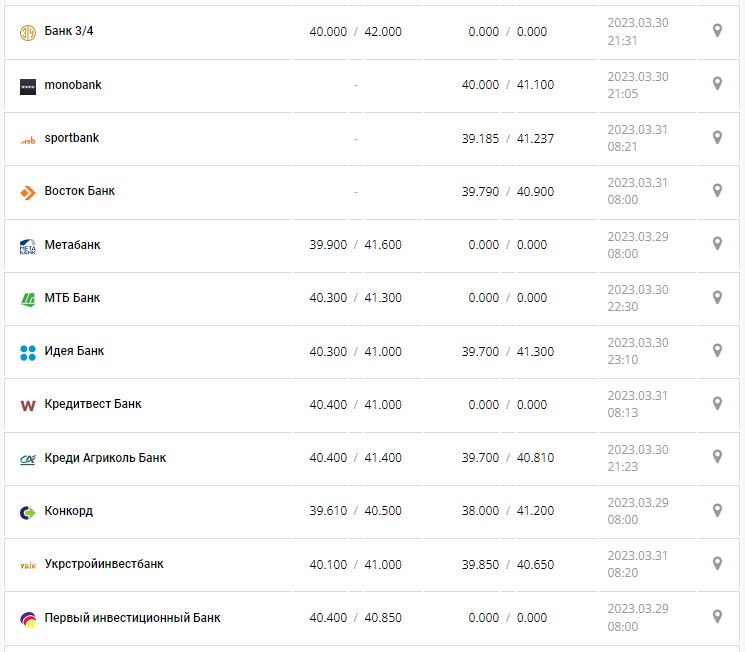Image resolution: width=745 pixels, height=652 pixels.
Task: Open map pin for monobank row
Action: [717, 84]
